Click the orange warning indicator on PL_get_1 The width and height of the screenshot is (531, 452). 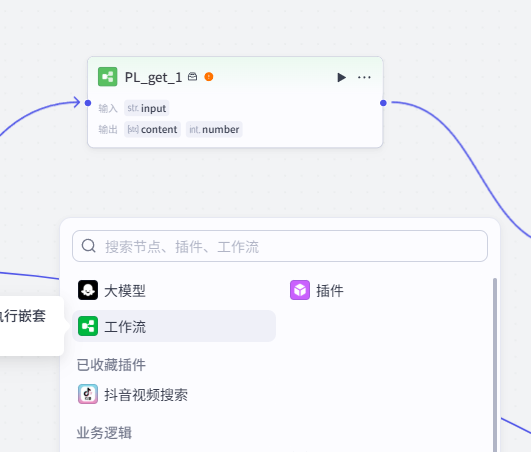[209, 77]
